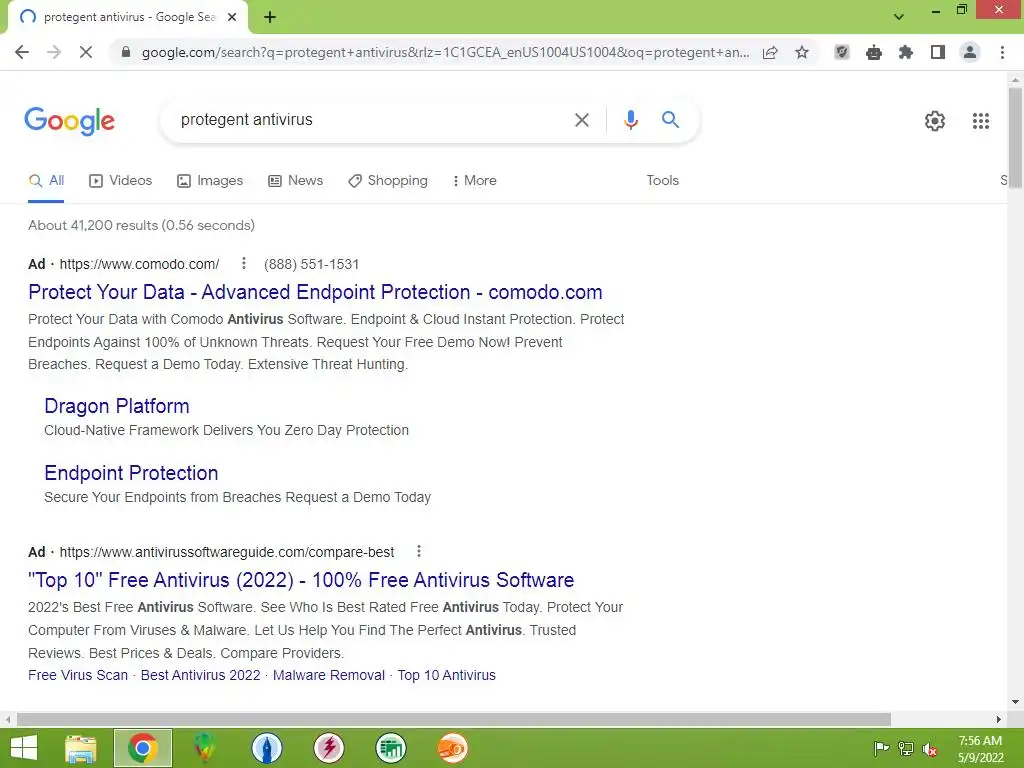
Task: Open the Protect Your Data comodo.com ad link
Action: click(315, 292)
